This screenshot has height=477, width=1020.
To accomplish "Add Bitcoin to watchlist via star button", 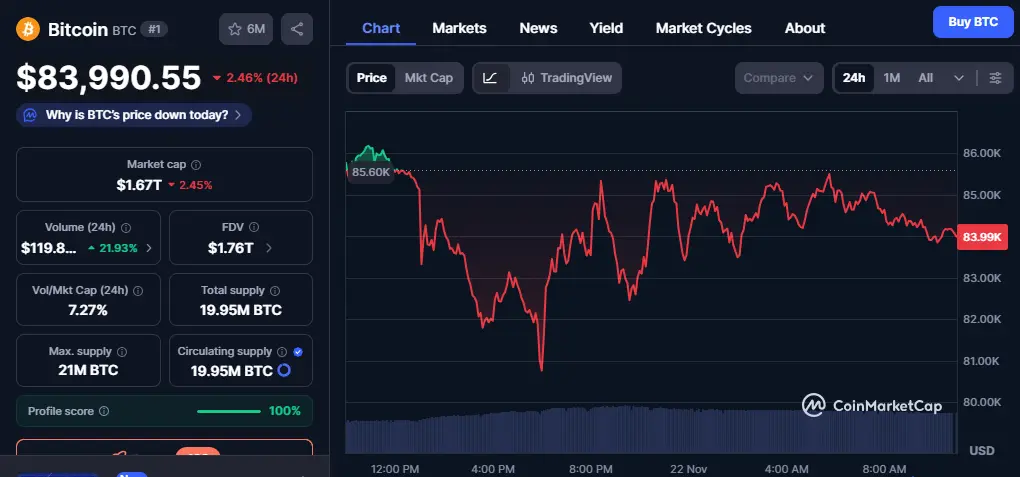I will (246, 29).
